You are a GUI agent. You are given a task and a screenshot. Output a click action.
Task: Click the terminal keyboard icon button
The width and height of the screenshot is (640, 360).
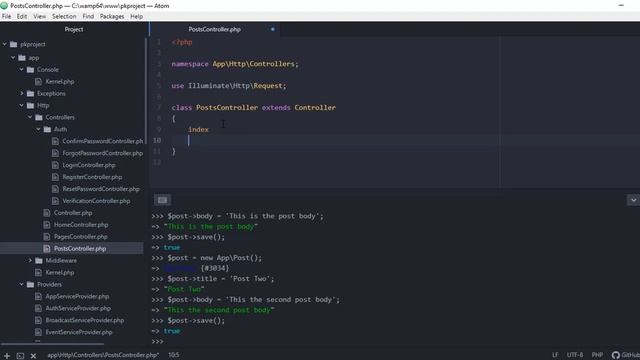(162, 200)
